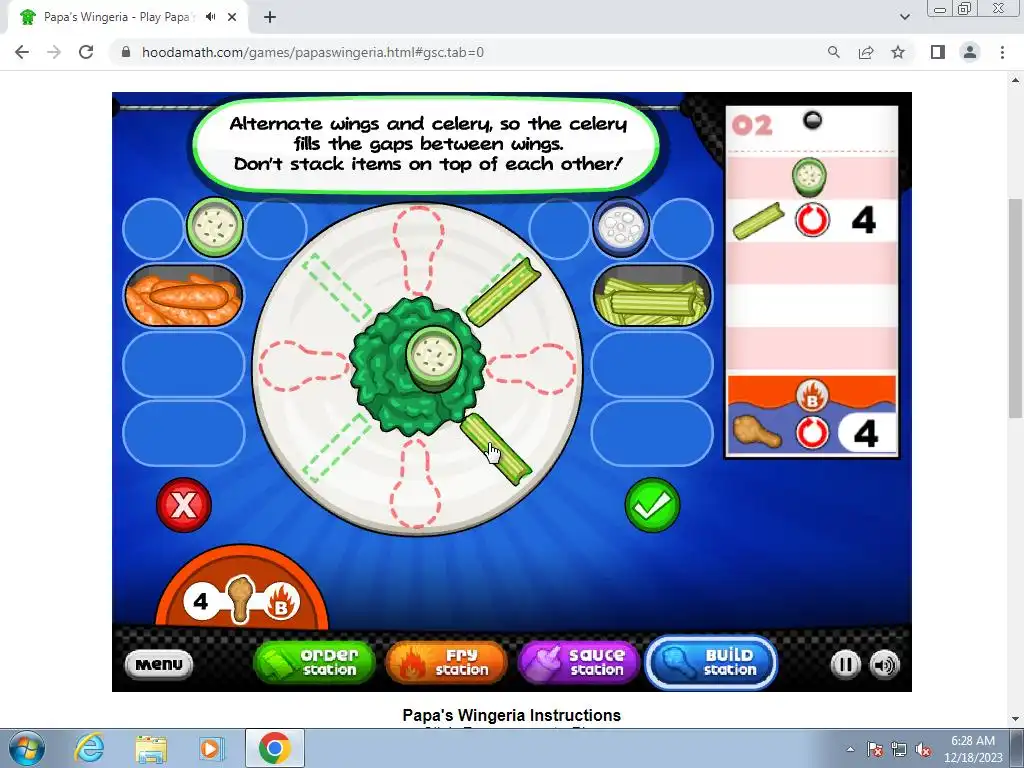Close the Papa's Wingeria tab
1024x768 pixels.
(232, 18)
